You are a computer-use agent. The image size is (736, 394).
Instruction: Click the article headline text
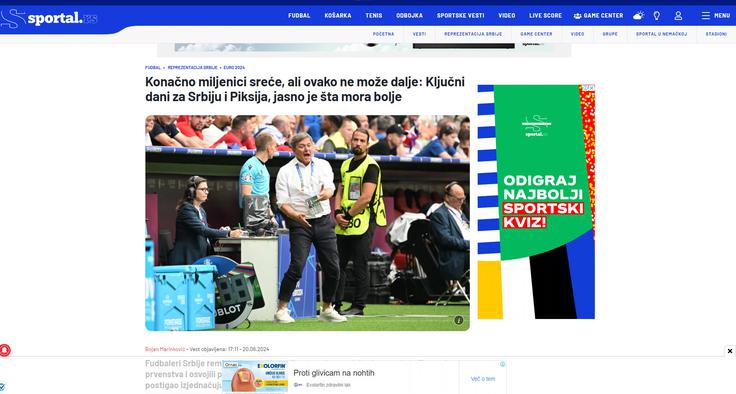tap(305, 89)
